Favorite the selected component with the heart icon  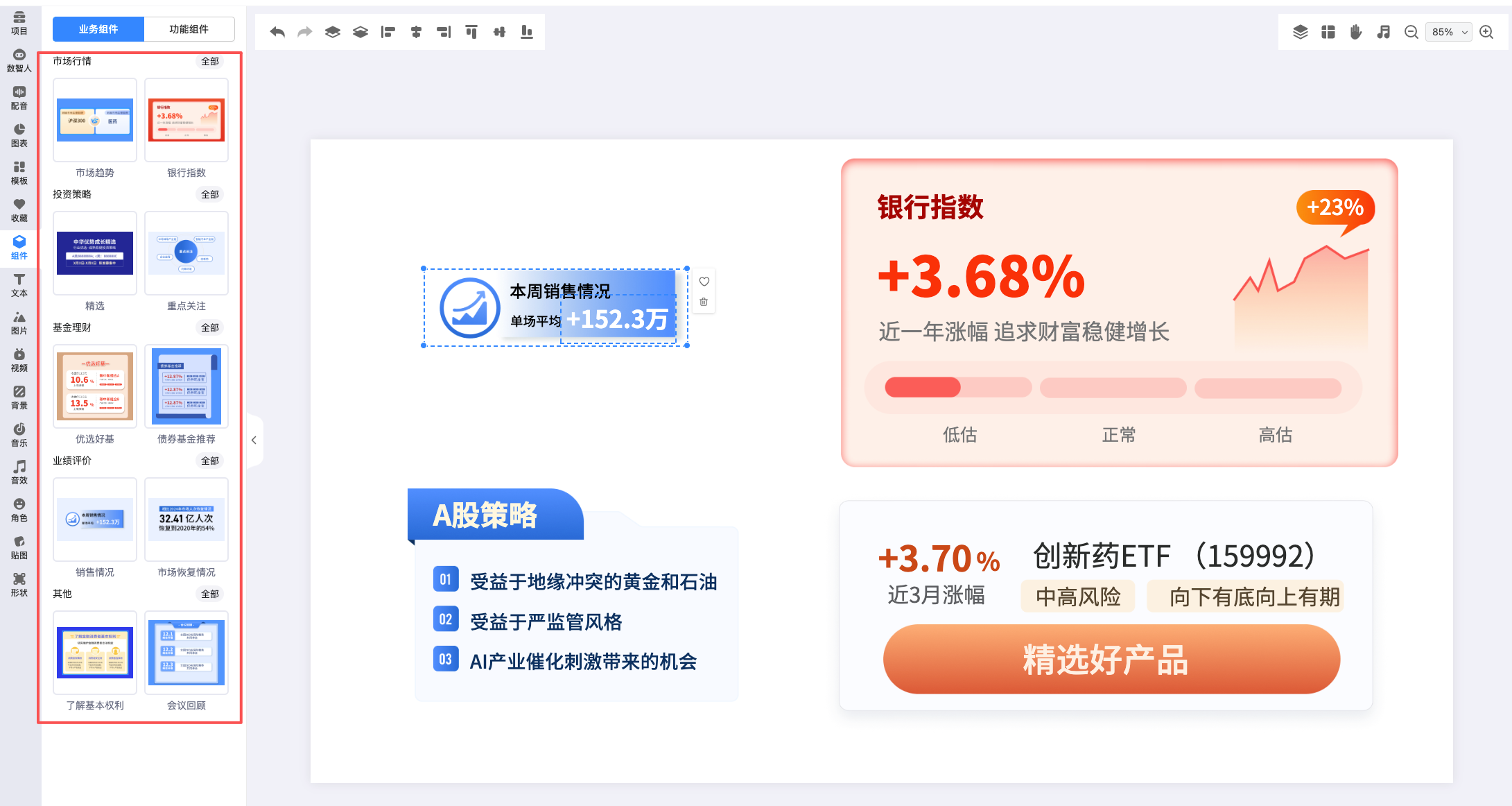[704, 282]
